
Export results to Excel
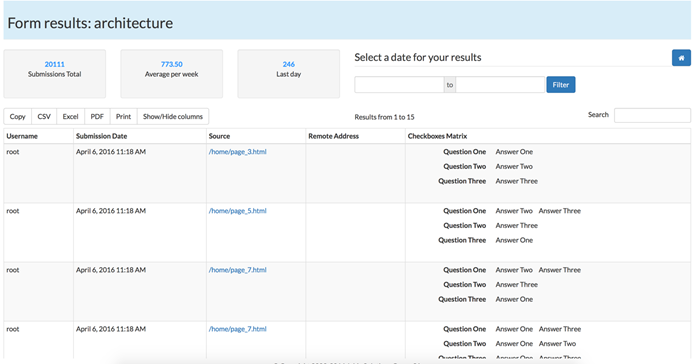[70, 117]
